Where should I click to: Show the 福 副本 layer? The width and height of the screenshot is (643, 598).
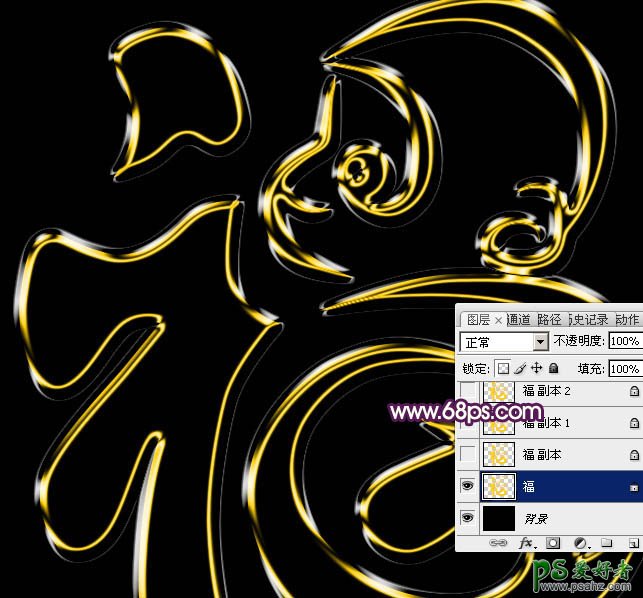click(x=467, y=455)
